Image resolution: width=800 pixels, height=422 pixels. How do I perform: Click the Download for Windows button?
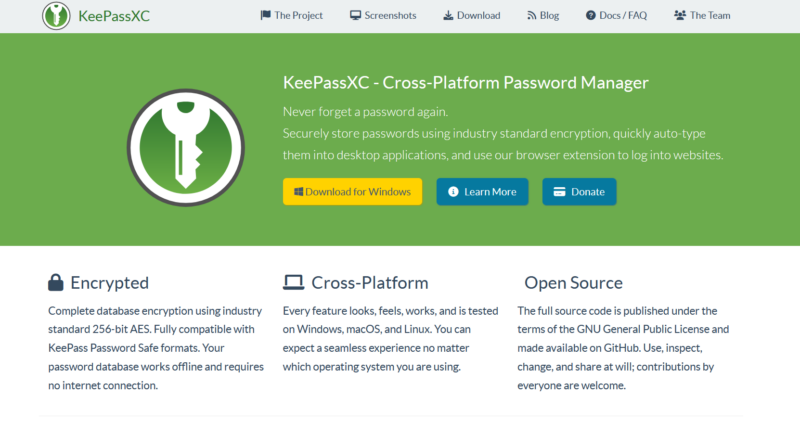pos(353,192)
